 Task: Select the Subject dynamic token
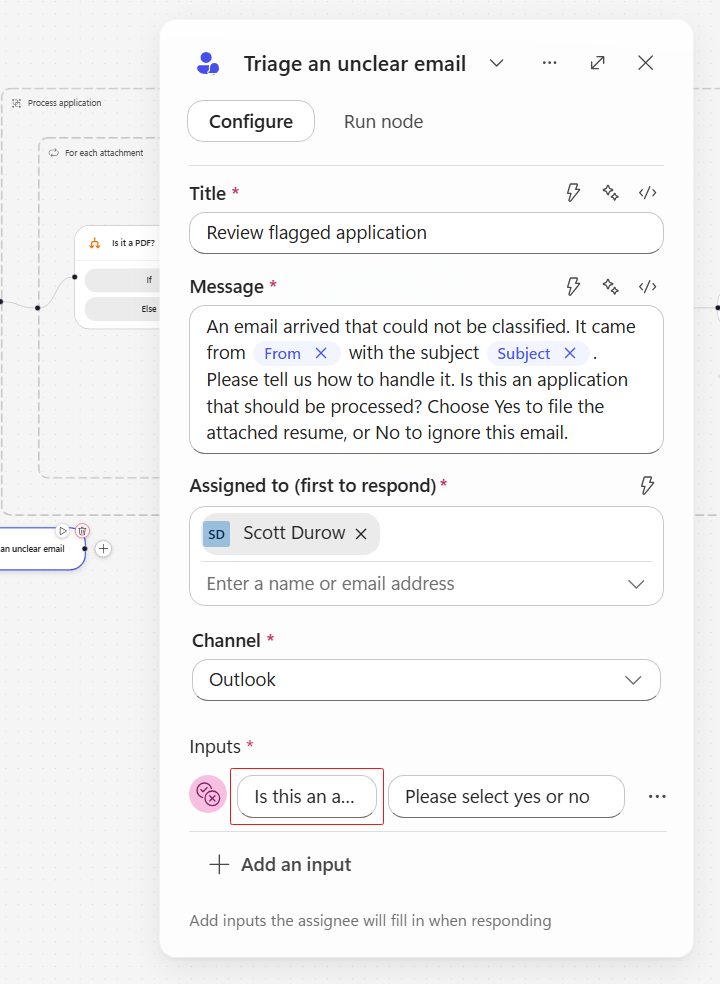524,353
